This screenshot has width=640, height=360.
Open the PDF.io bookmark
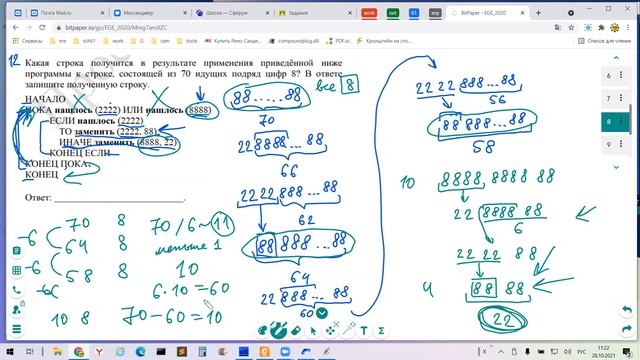click(x=338, y=41)
